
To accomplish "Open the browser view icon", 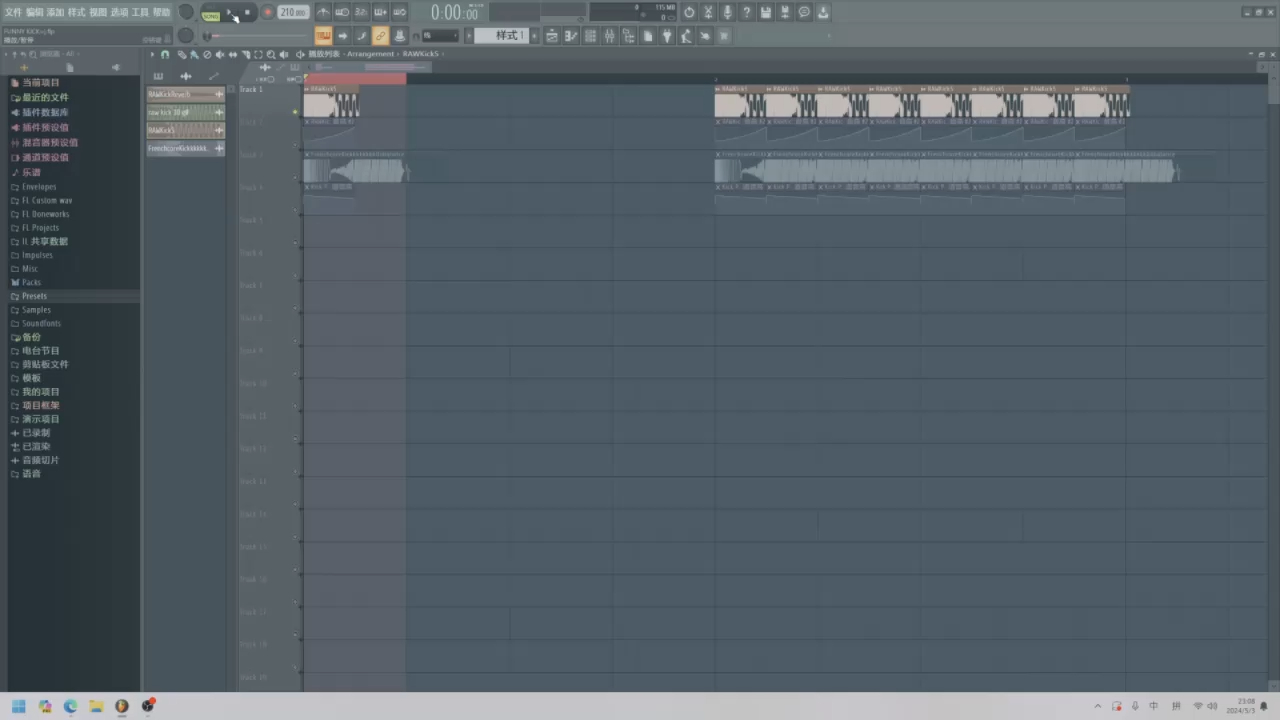I will pyautogui.click(x=628, y=36).
